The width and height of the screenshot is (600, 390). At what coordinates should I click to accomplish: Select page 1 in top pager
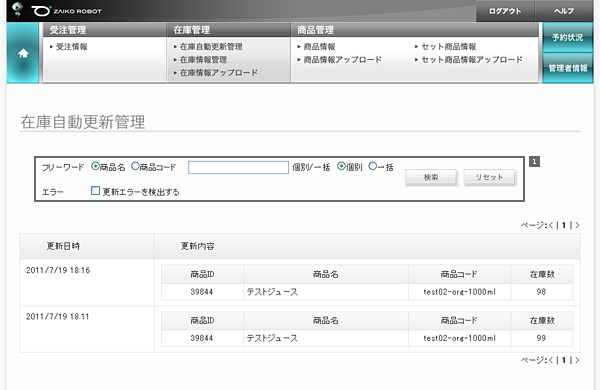(x=564, y=225)
